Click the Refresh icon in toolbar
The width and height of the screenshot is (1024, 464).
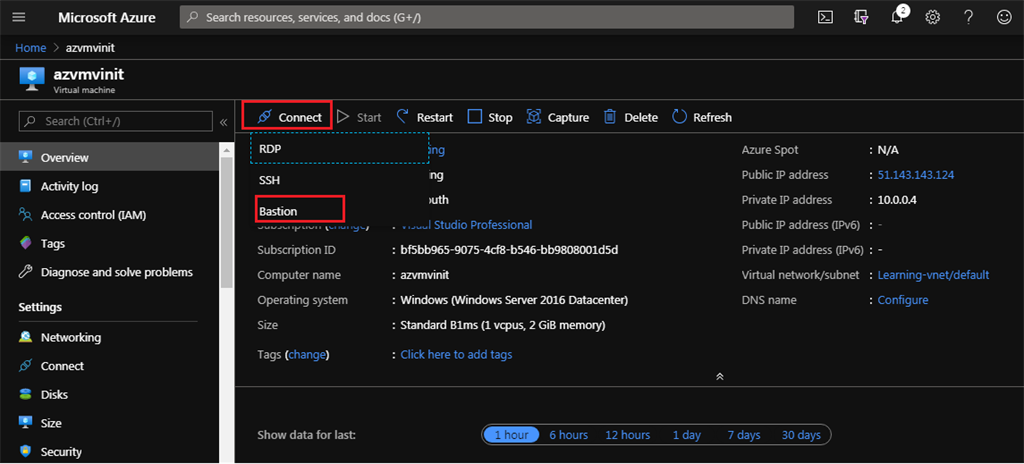(680, 117)
